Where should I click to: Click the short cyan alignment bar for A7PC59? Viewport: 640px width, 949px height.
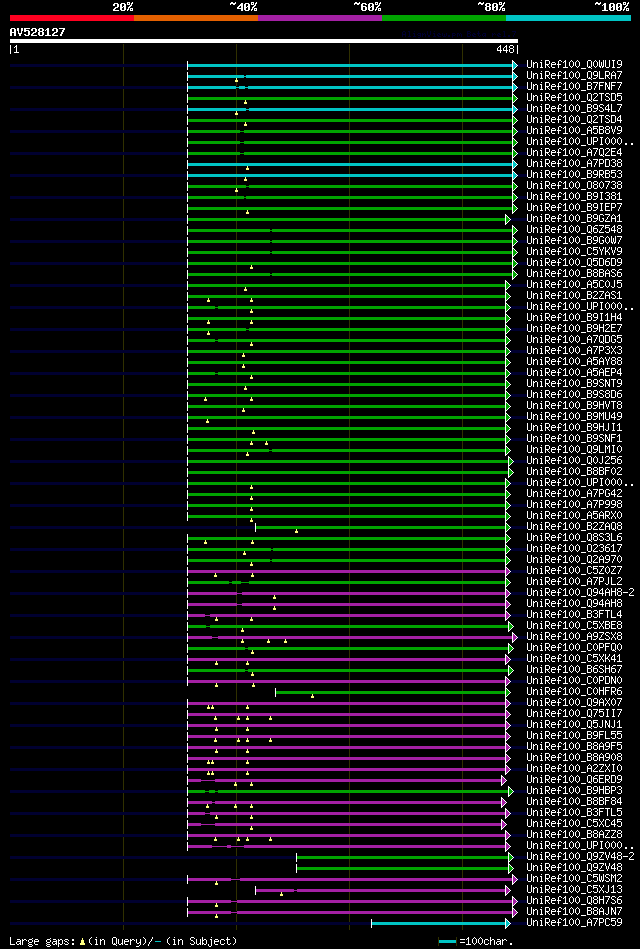(x=441, y=923)
